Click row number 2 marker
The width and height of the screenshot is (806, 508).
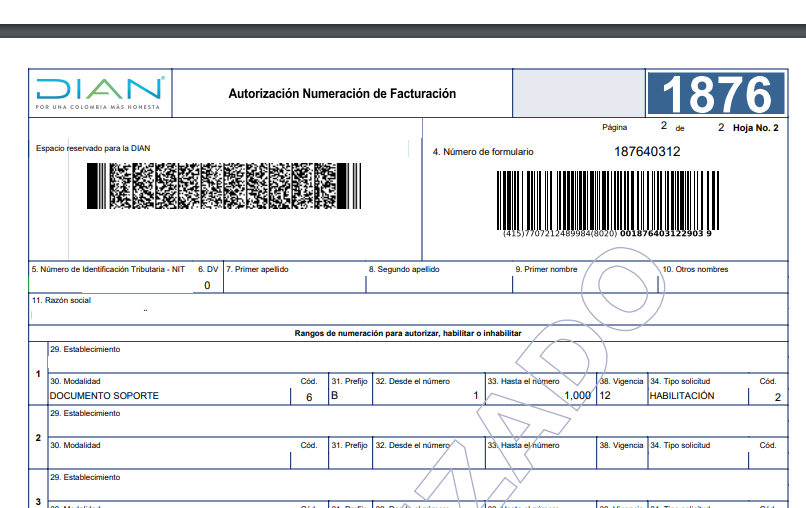(38, 438)
